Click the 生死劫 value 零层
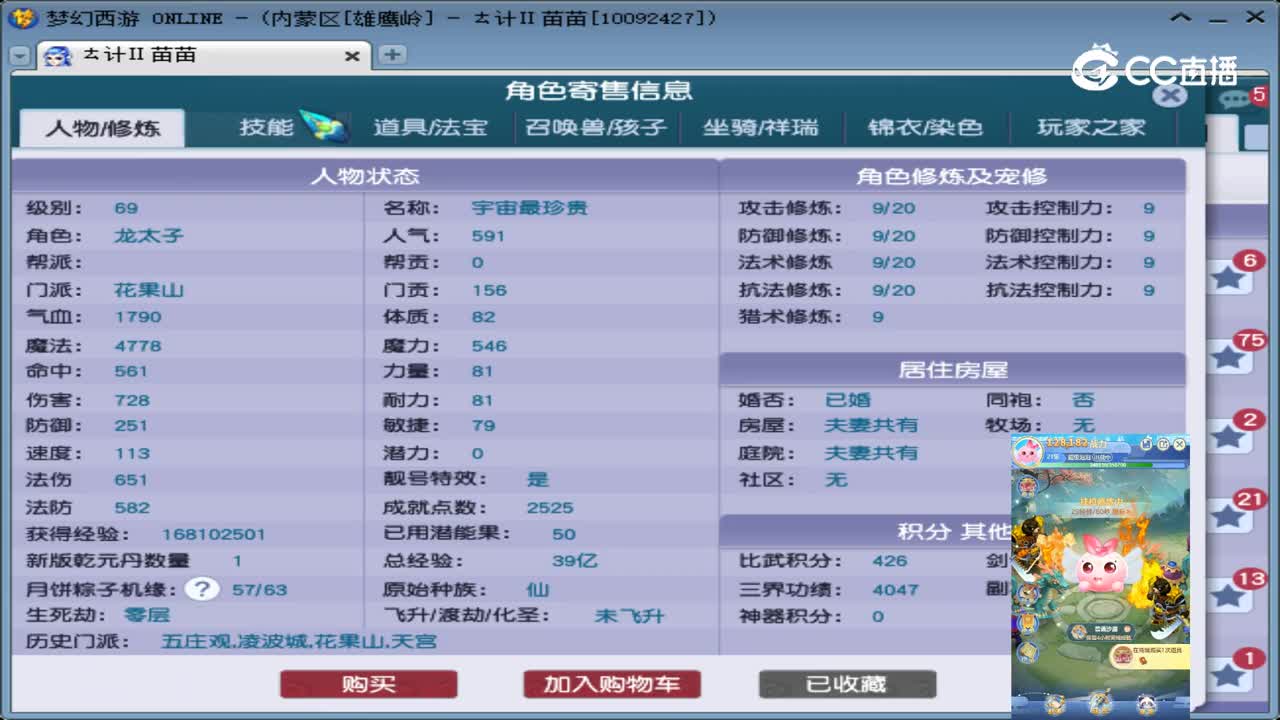The width and height of the screenshot is (1280, 720). [146, 615]
